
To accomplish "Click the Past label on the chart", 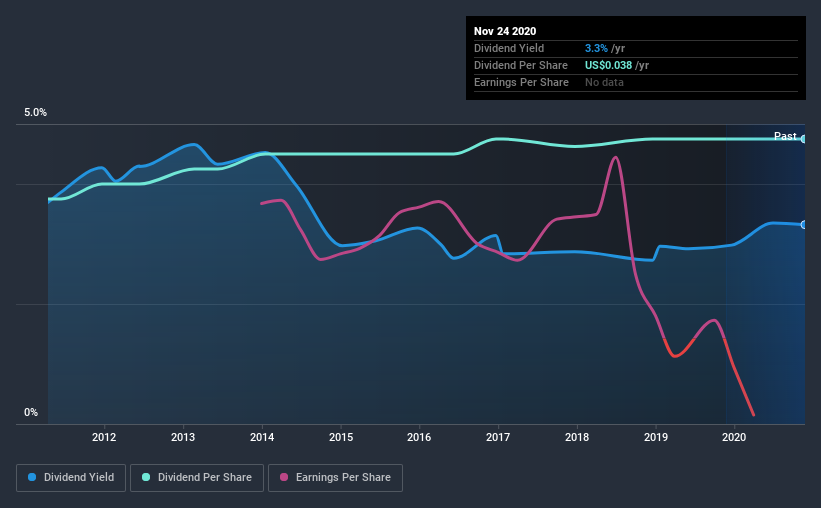I will (785, 136).
